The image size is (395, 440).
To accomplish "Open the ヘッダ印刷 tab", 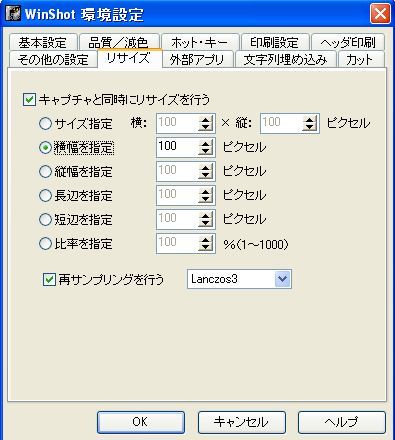I will (348, 42).
